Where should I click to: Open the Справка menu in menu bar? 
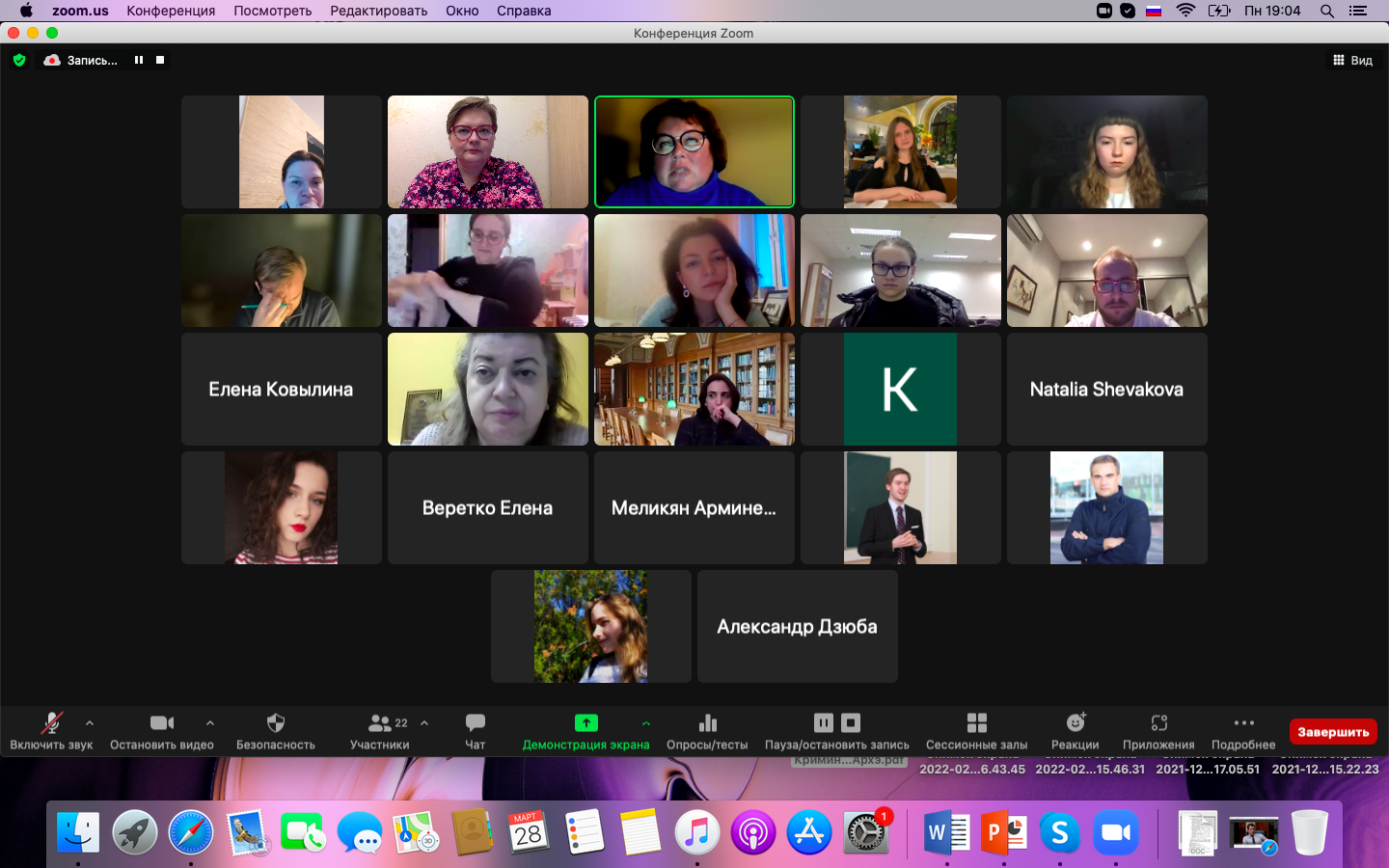pyautogui.click(x=524, y=11)
